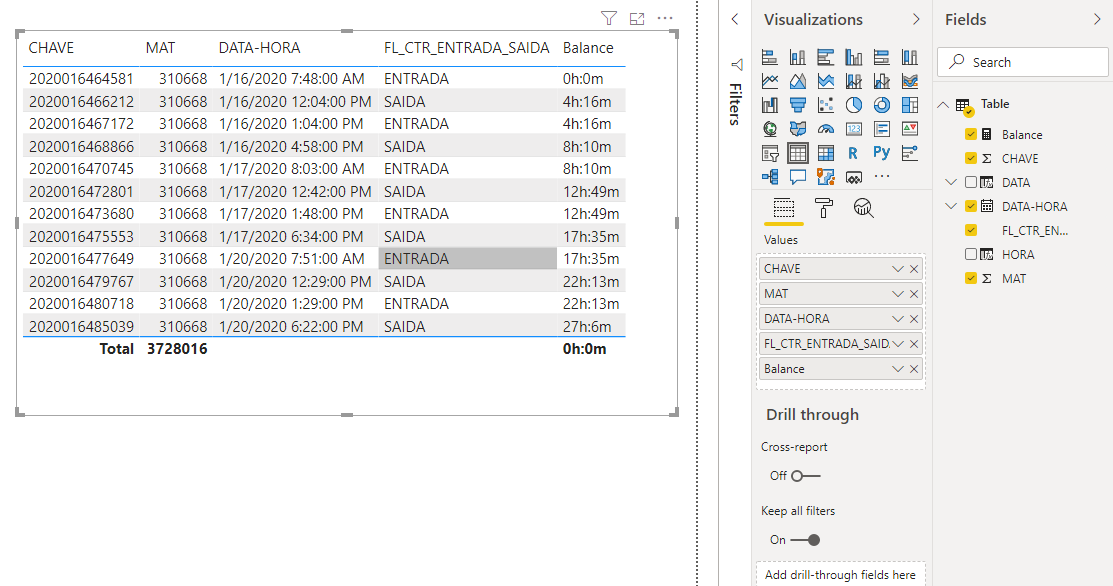Click the filter funnel icon above the table
This screenshot has width=1113, height=586.
[608, 18]
